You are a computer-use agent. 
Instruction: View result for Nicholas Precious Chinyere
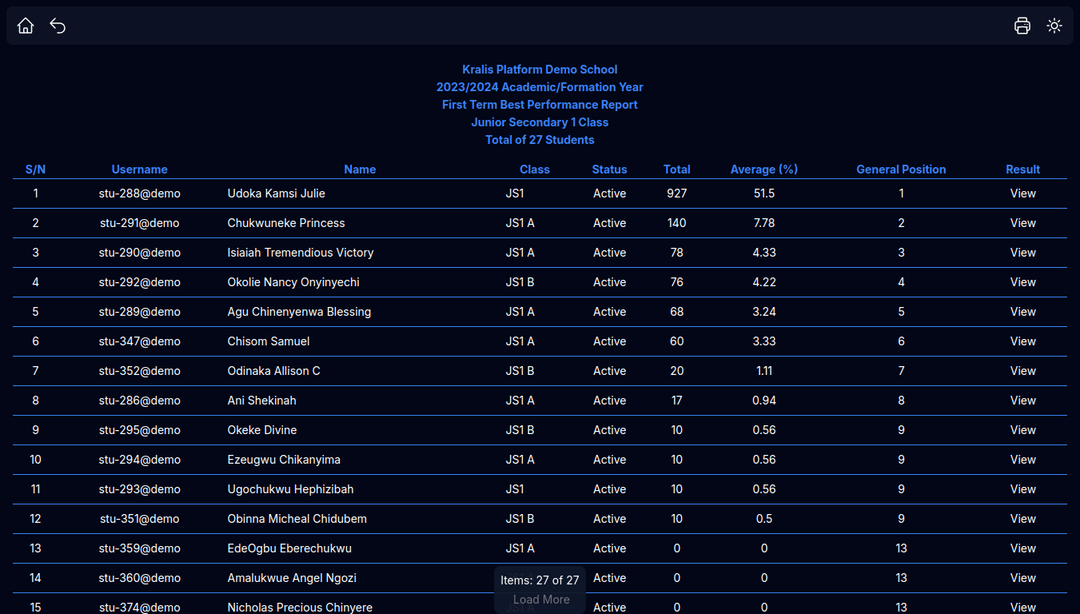click(x=1023, y=607)
